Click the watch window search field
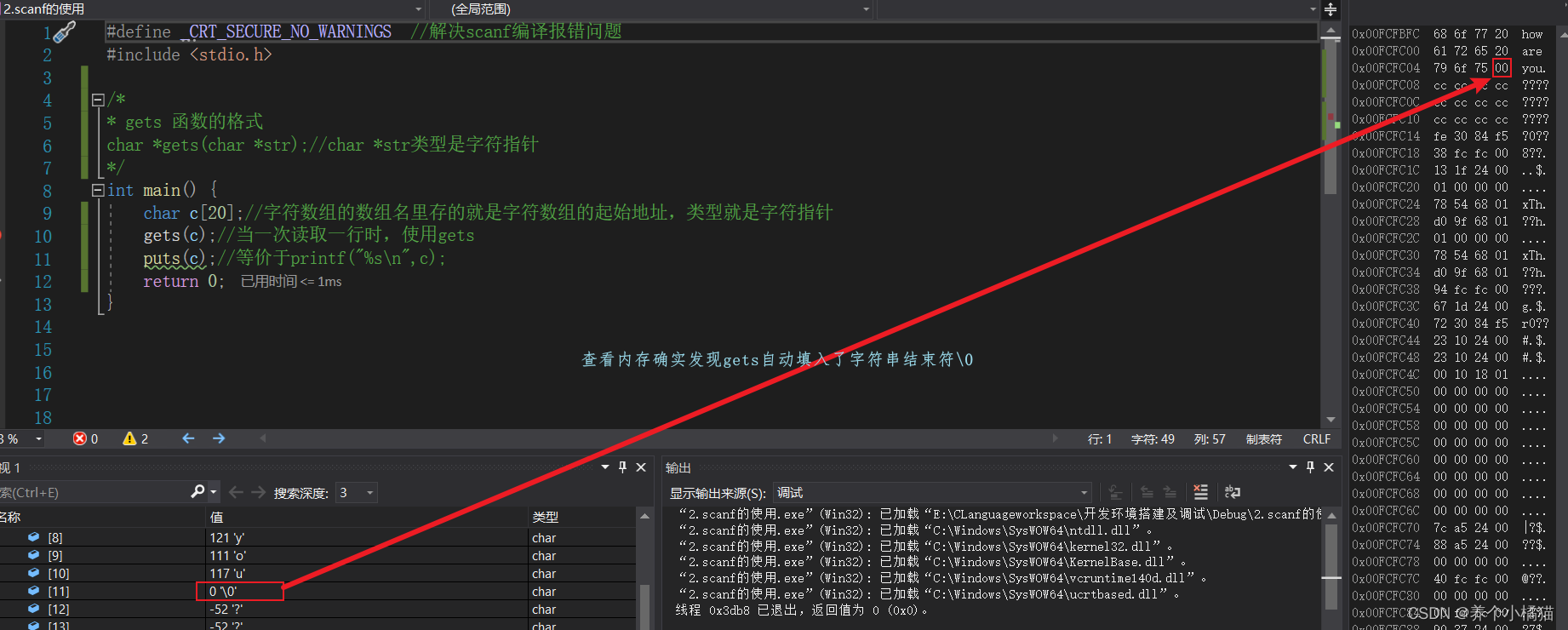The width and height of the screenshot is (1568, 630). click(94, 492)
